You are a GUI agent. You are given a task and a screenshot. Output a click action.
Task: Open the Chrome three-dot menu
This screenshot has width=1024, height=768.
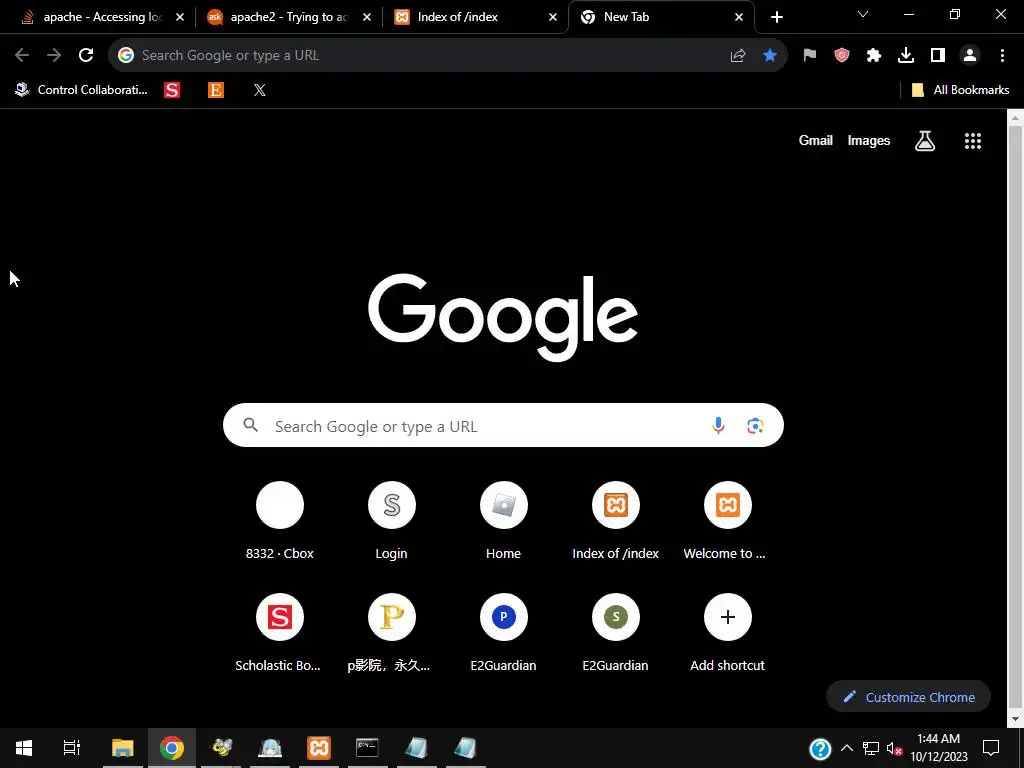(1002, 56)
